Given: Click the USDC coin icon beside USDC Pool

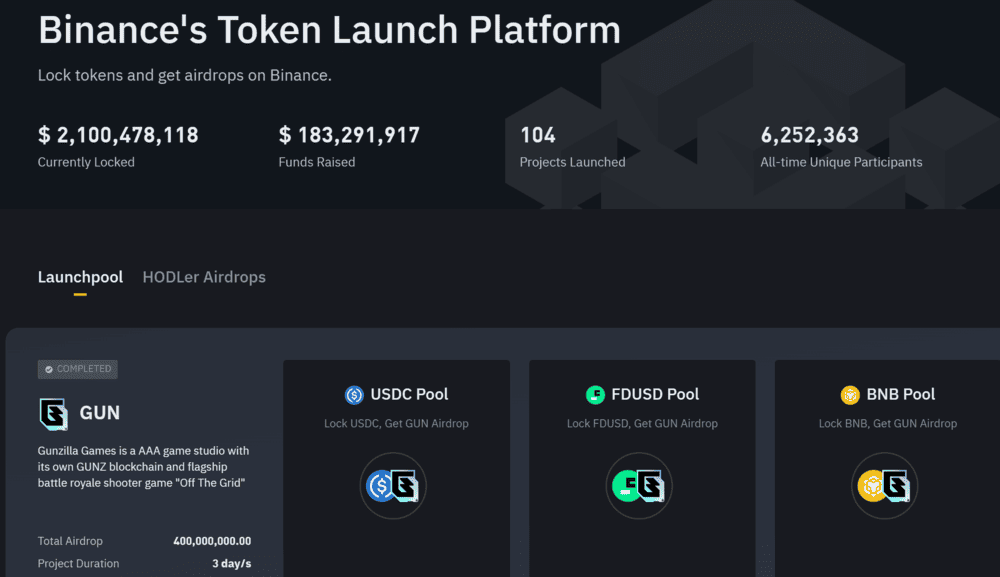Looking at the screenshot, I should (x=354, y=395).
